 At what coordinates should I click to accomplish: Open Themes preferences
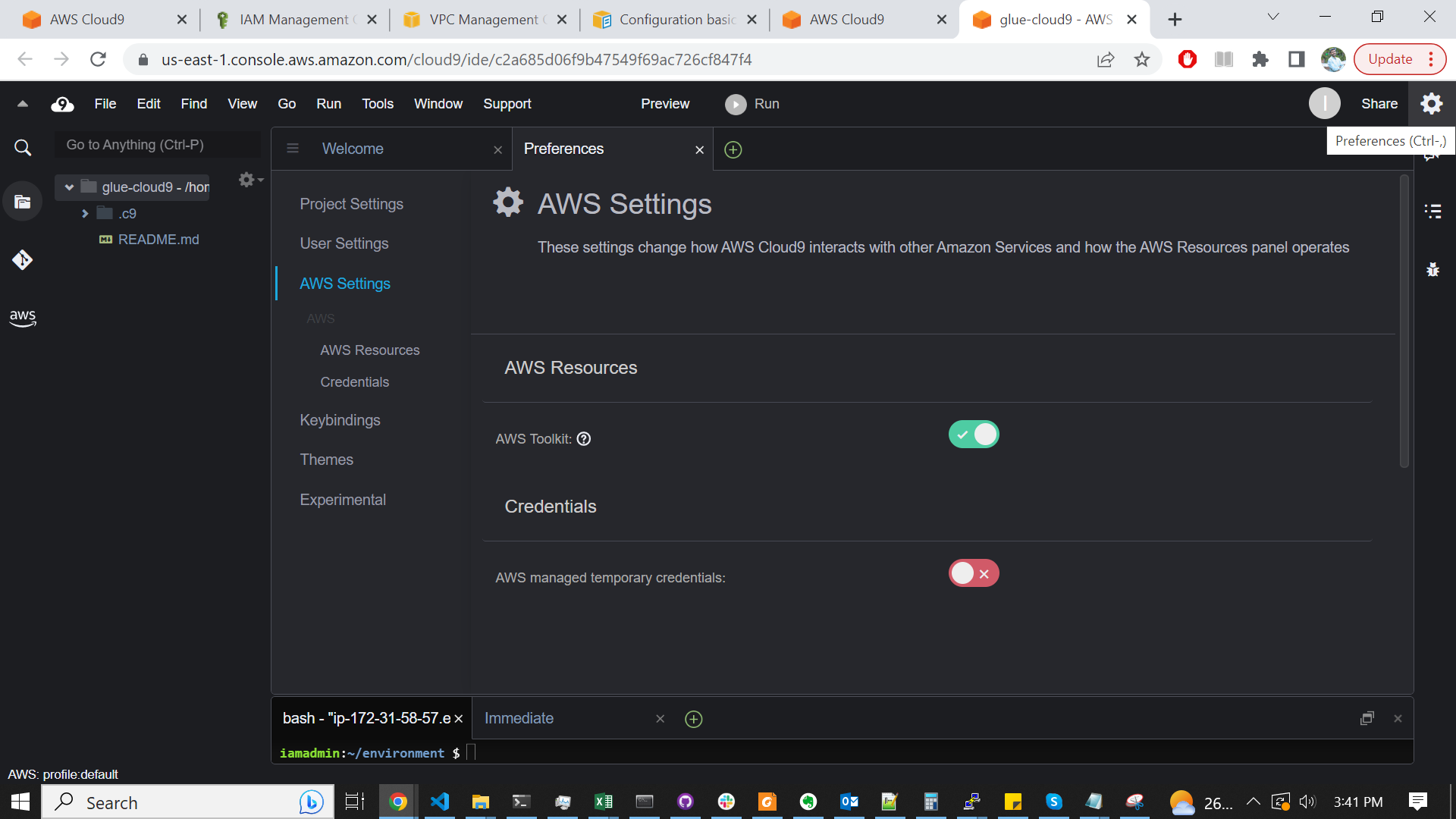326,460
